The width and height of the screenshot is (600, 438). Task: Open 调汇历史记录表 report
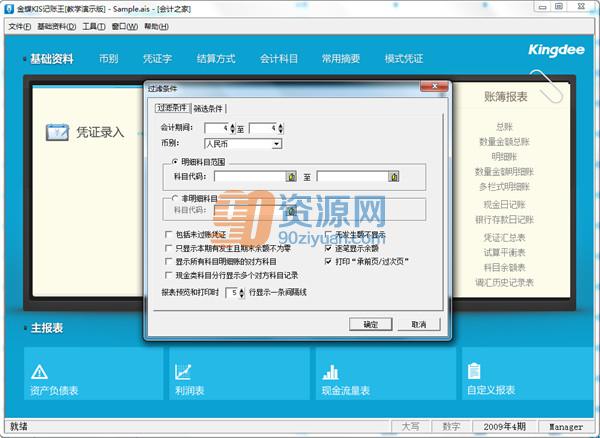point(504,283)
